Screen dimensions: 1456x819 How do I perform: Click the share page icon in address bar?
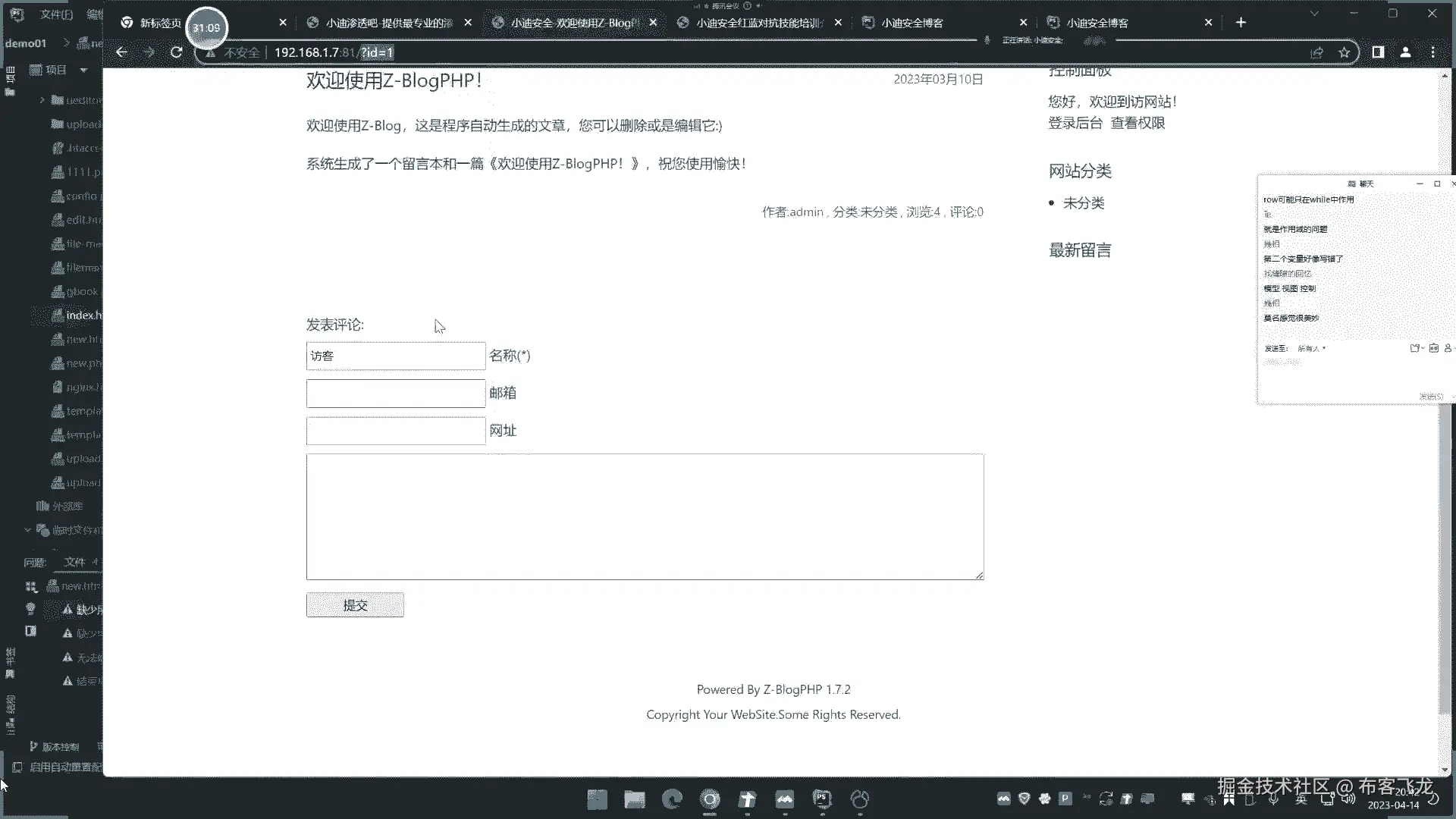click(x=1316, y=52)
